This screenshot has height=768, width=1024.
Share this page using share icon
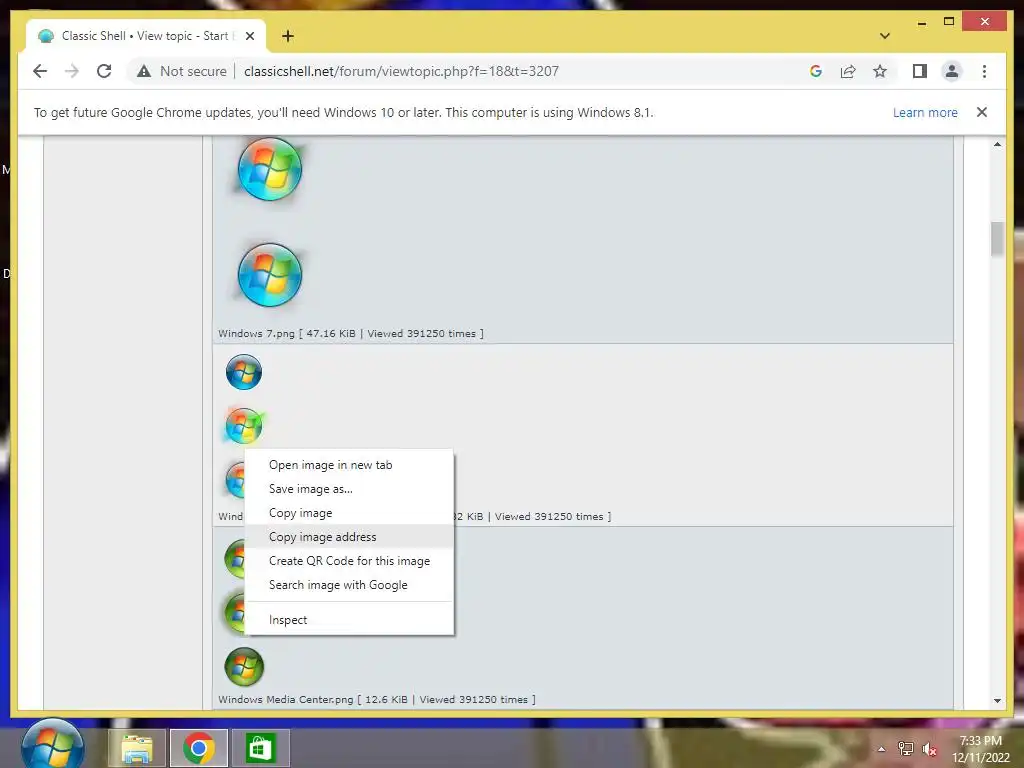click(848, 71)
